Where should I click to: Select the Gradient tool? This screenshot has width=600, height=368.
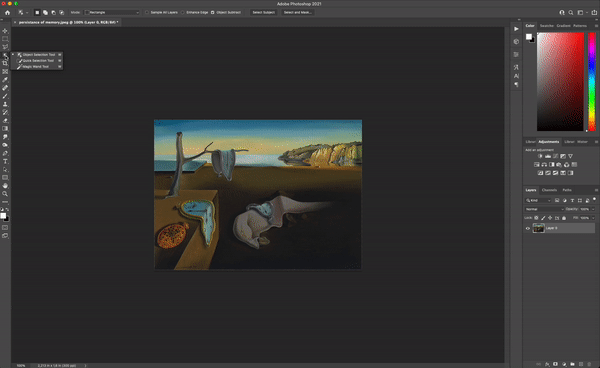pyautogui.click(x=5, y=129)
